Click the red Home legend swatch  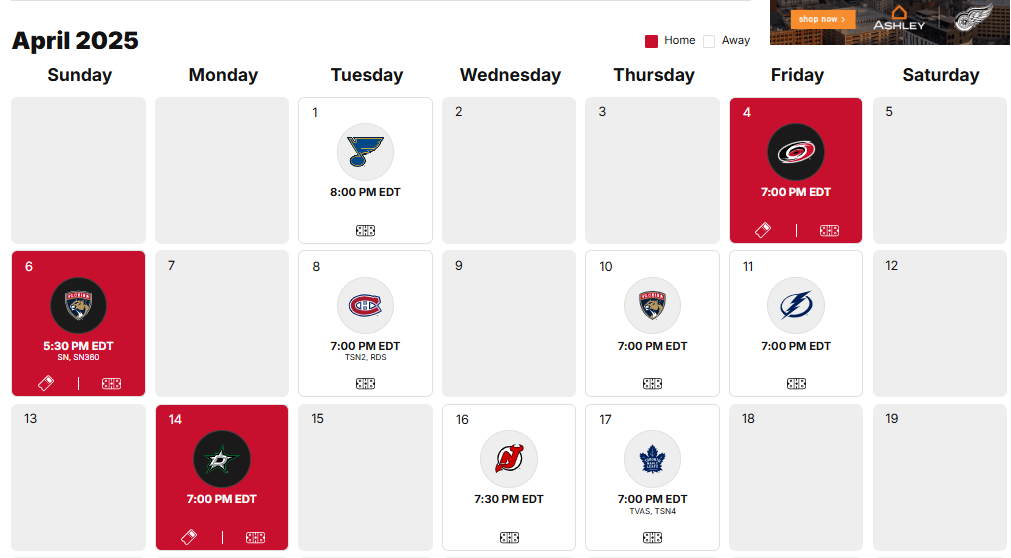point(651,41)
